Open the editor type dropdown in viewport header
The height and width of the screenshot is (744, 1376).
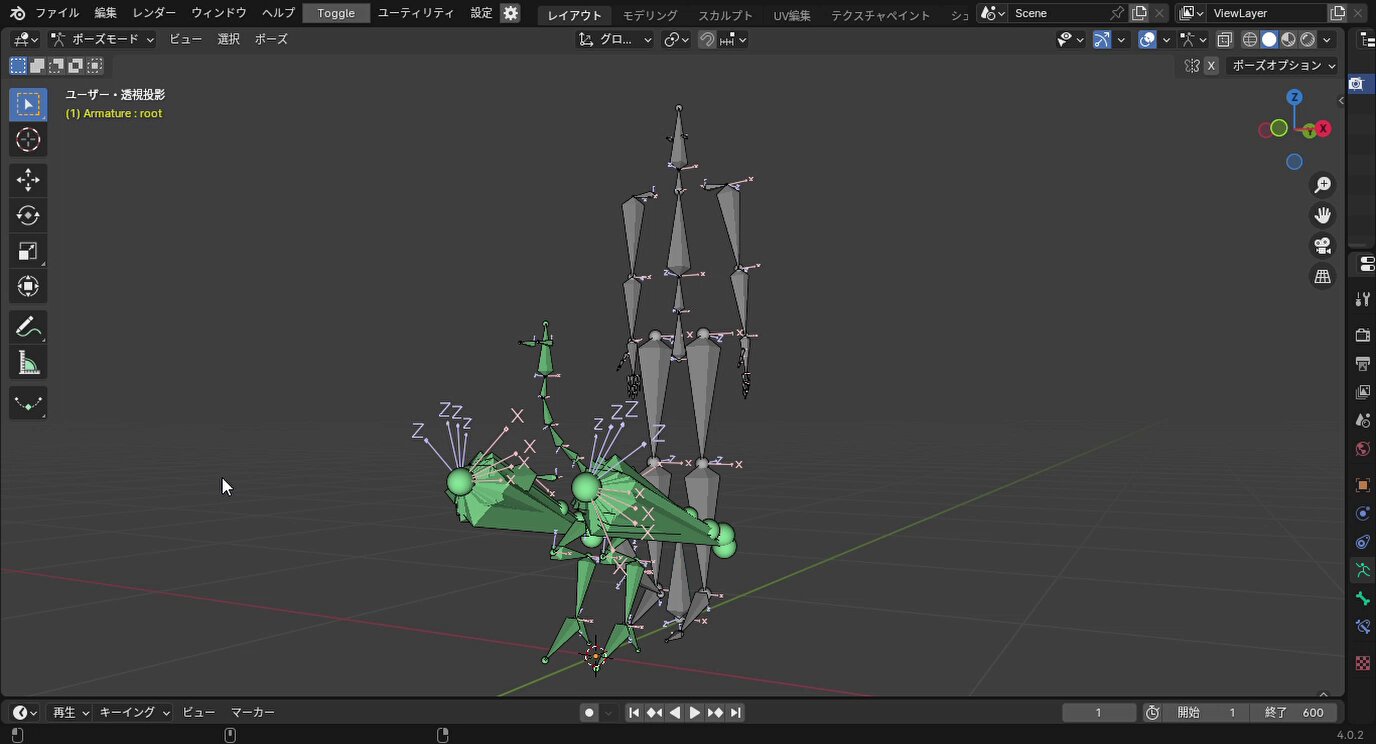click(24, 40)
